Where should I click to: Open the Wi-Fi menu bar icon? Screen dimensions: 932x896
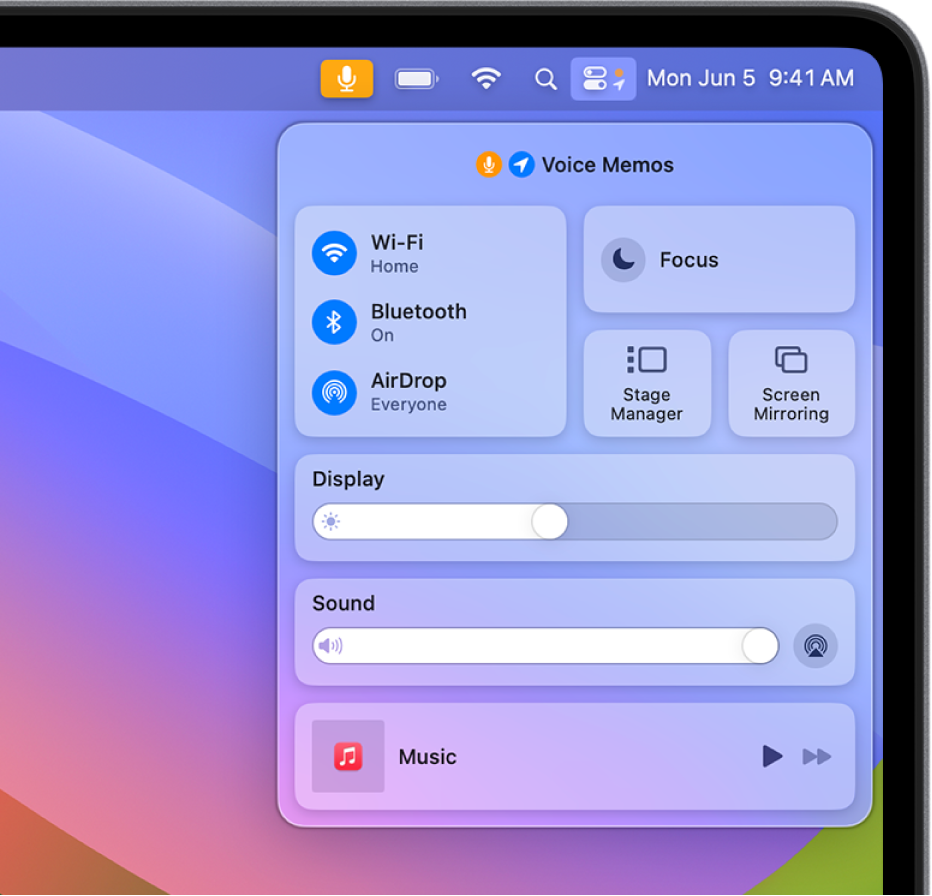click(x=486, y=78)
